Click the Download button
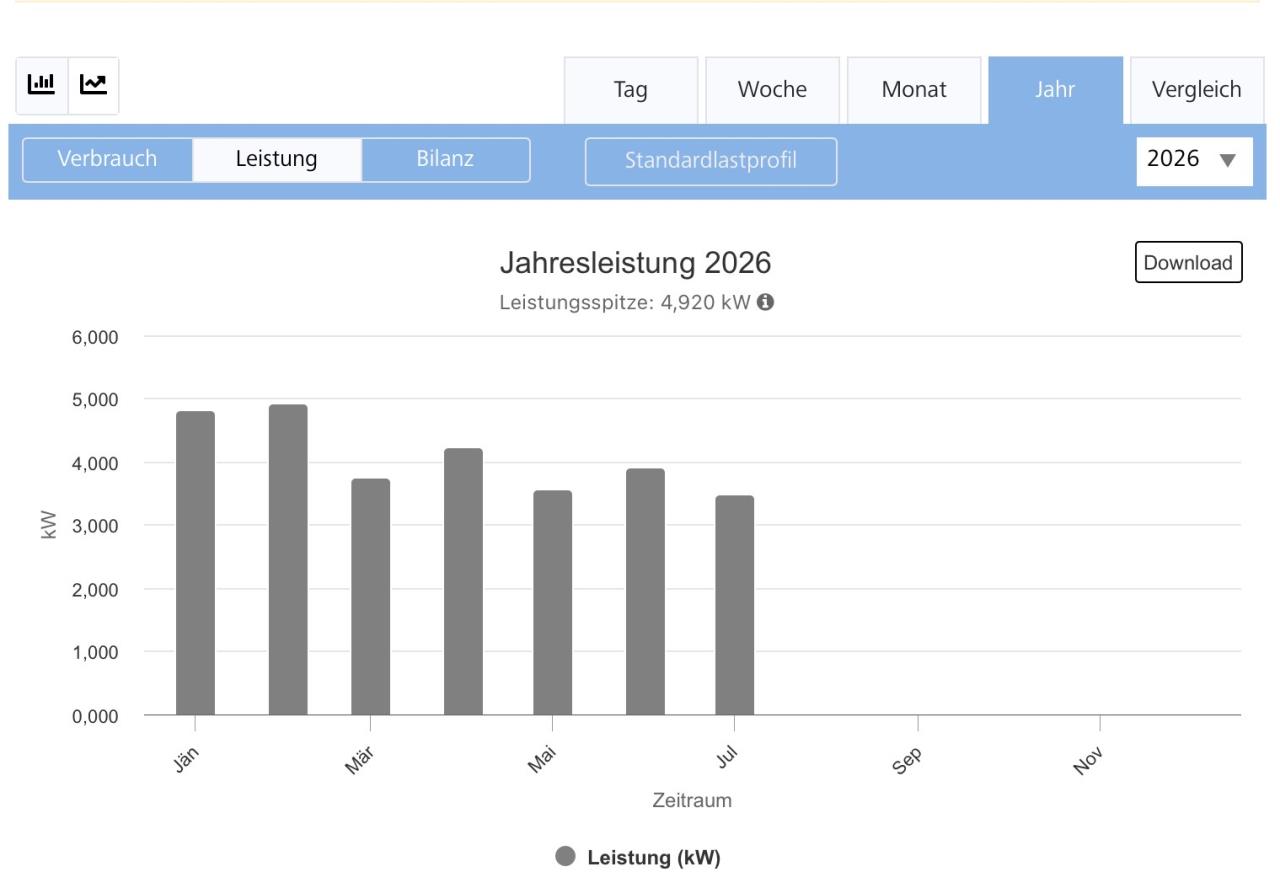The height and width of the screenshot is (888, 1280). click(1188, 263)
